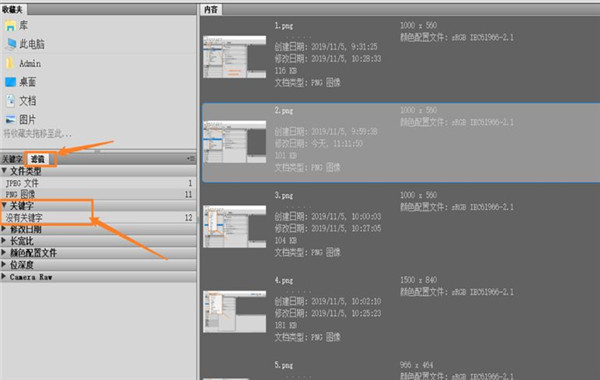
Task: Select the 1.png thumbnail
Action: tap(235, 57)
